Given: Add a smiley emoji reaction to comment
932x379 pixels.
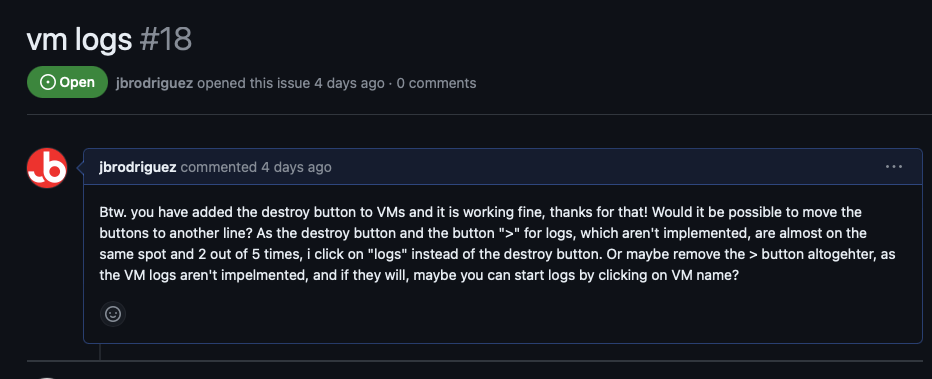Looking at the screenshot, I should tap(113, 314).
